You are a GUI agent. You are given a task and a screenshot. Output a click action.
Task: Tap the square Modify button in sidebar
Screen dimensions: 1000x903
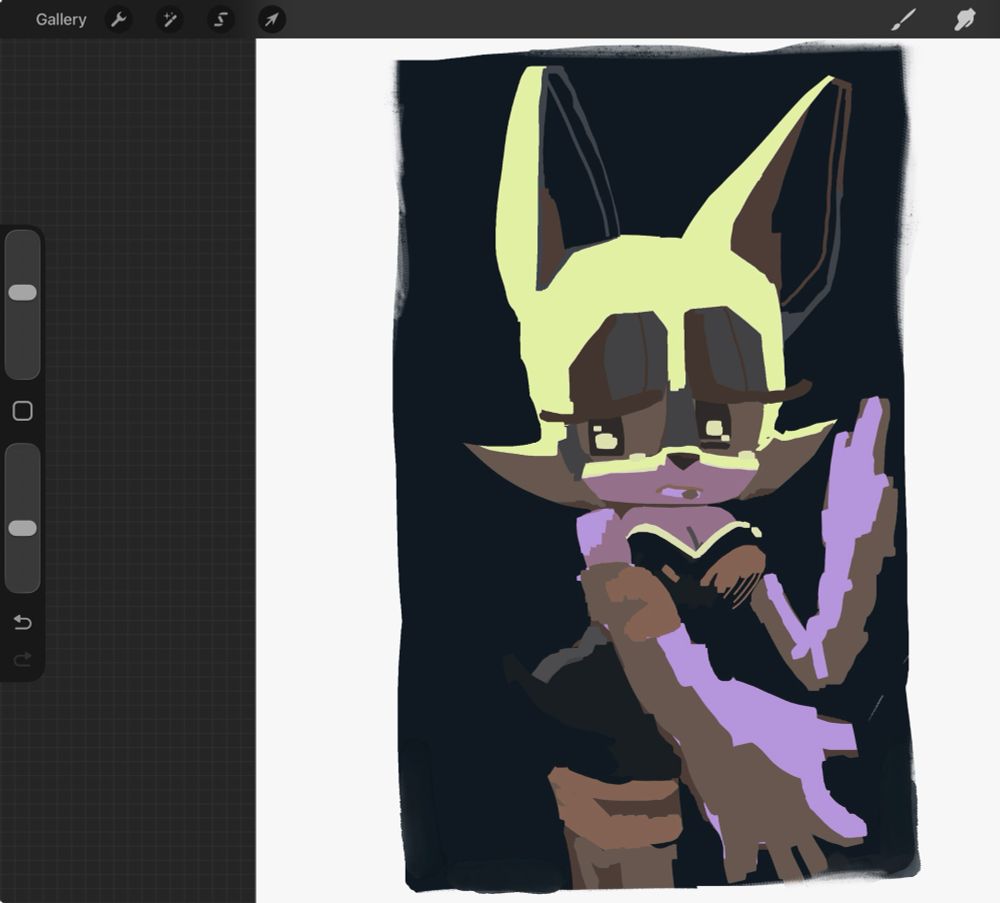click(22, 411)
